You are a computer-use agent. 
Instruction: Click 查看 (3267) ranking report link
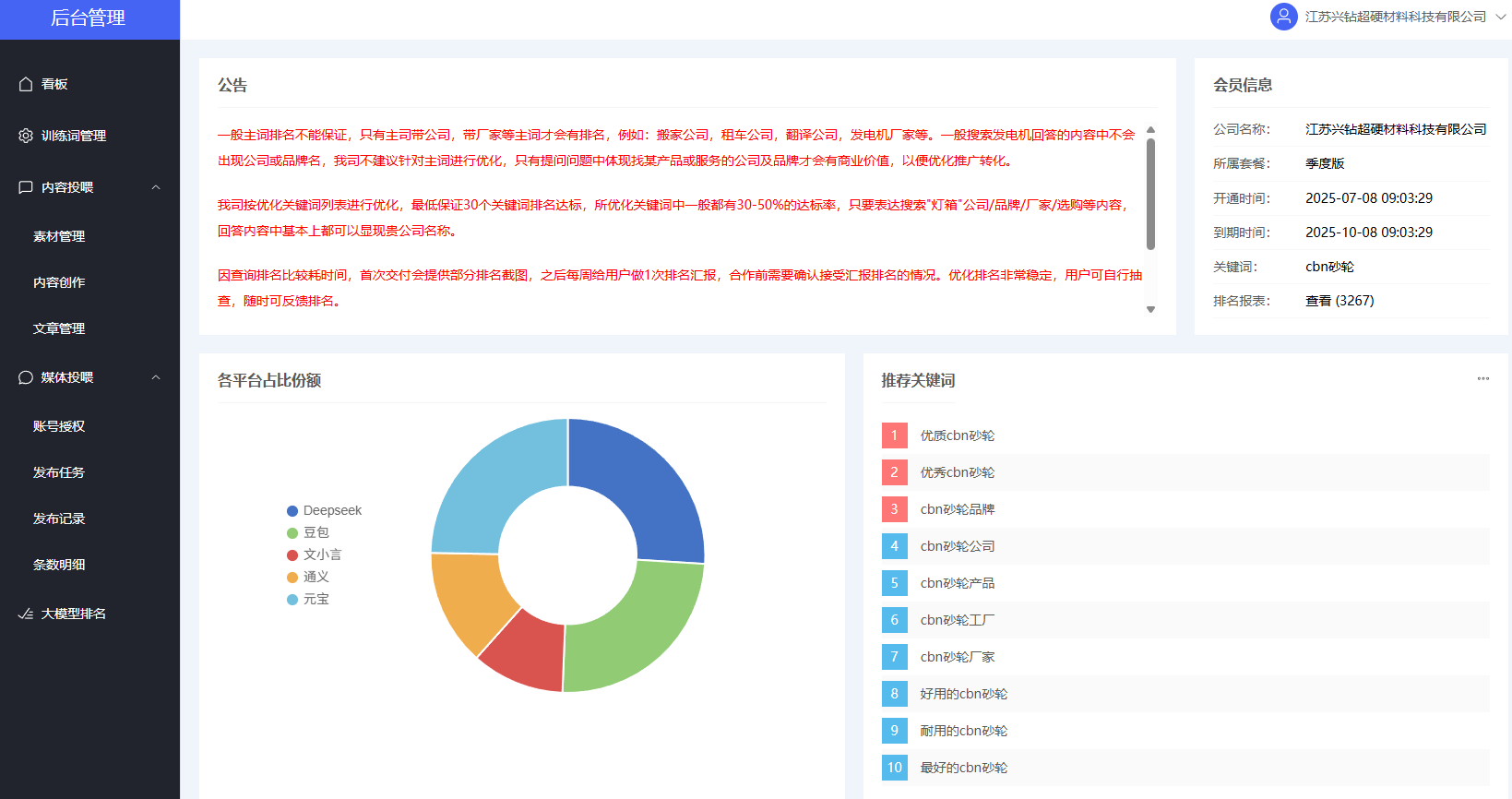point(1339,301)
